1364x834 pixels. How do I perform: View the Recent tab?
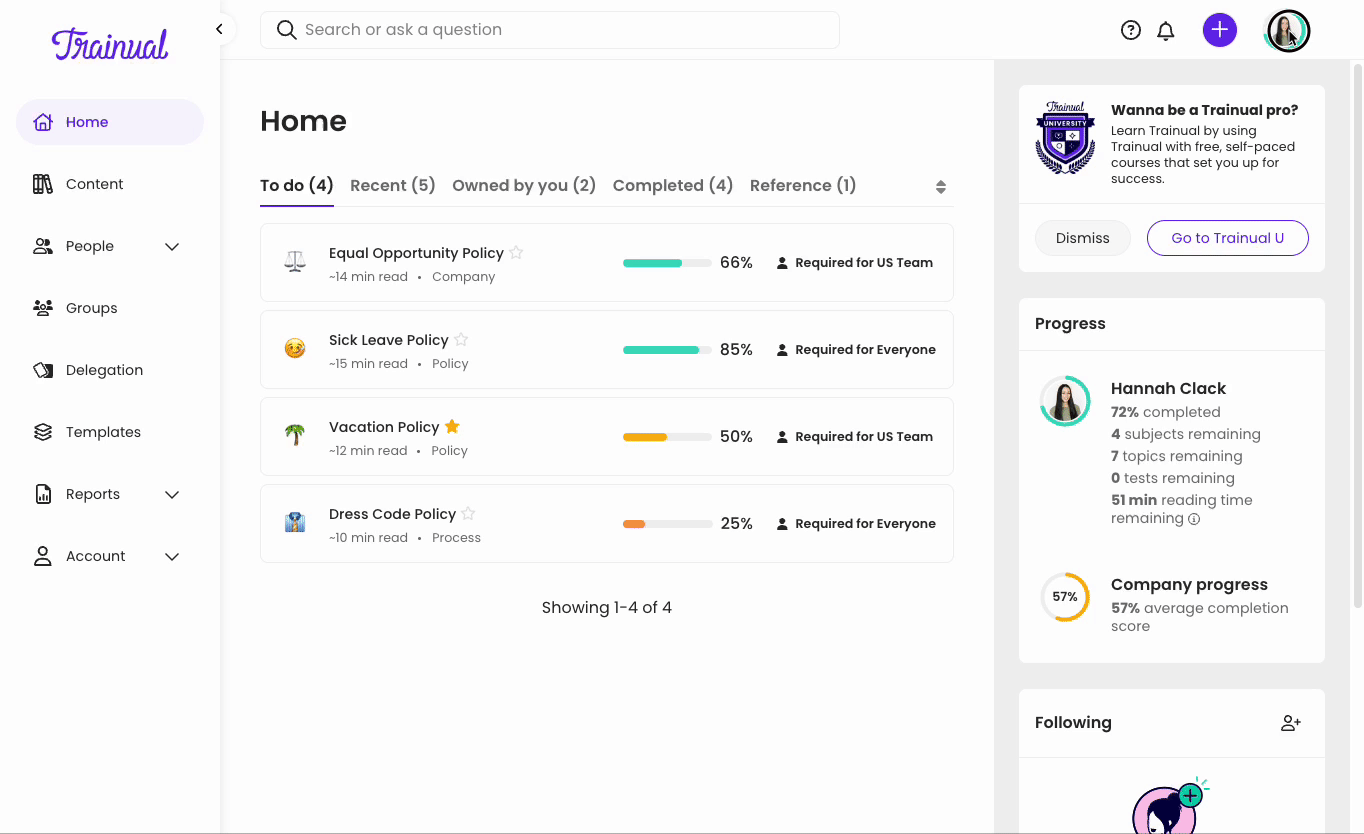(392, 185)
